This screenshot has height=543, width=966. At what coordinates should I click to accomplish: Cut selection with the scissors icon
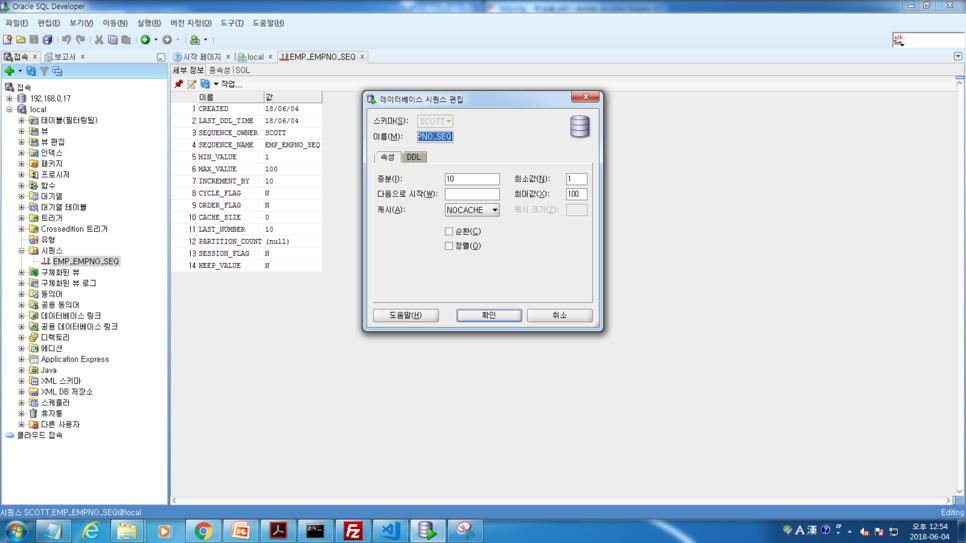pos(99,39)
